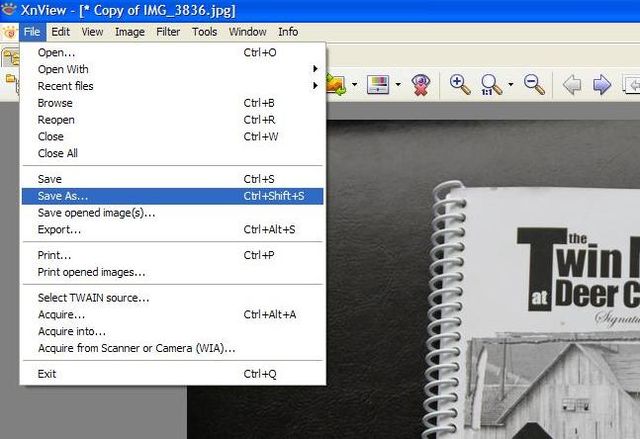Viewport: 640px width, 439px height.
Task: Choose the highlighted Save As... entry
Action: [173, 196]
